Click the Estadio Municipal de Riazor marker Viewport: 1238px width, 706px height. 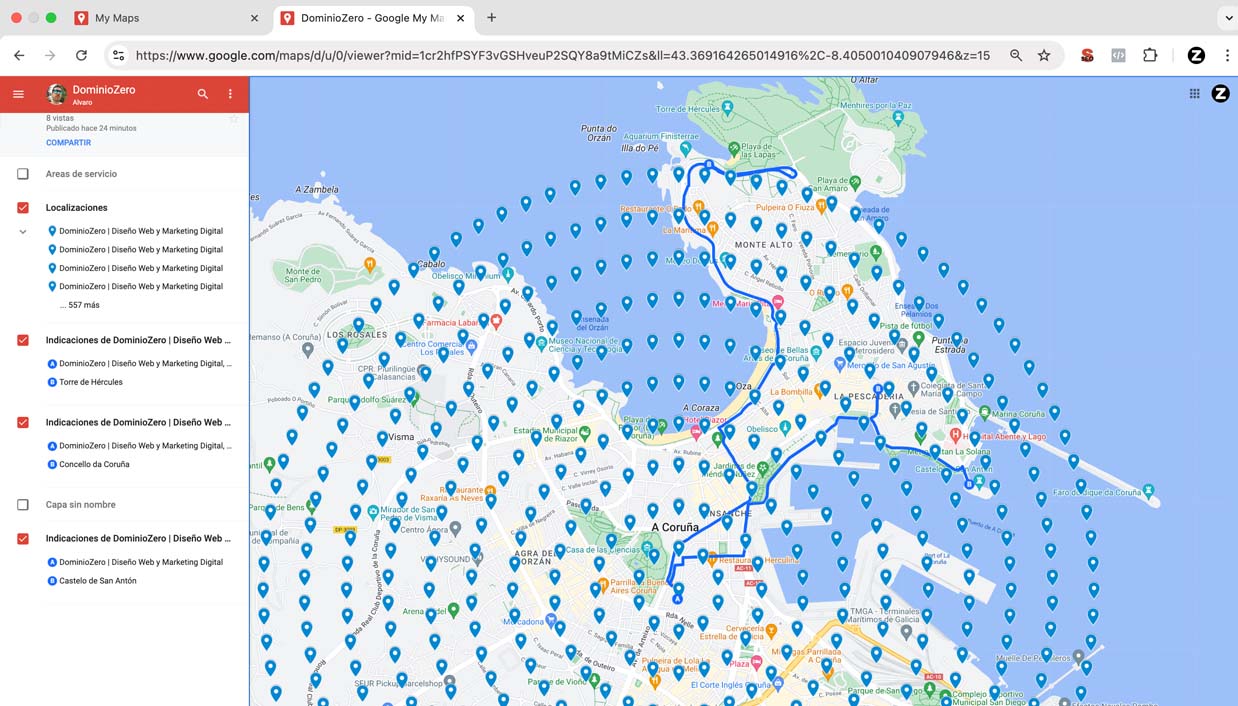coord(585,436)
